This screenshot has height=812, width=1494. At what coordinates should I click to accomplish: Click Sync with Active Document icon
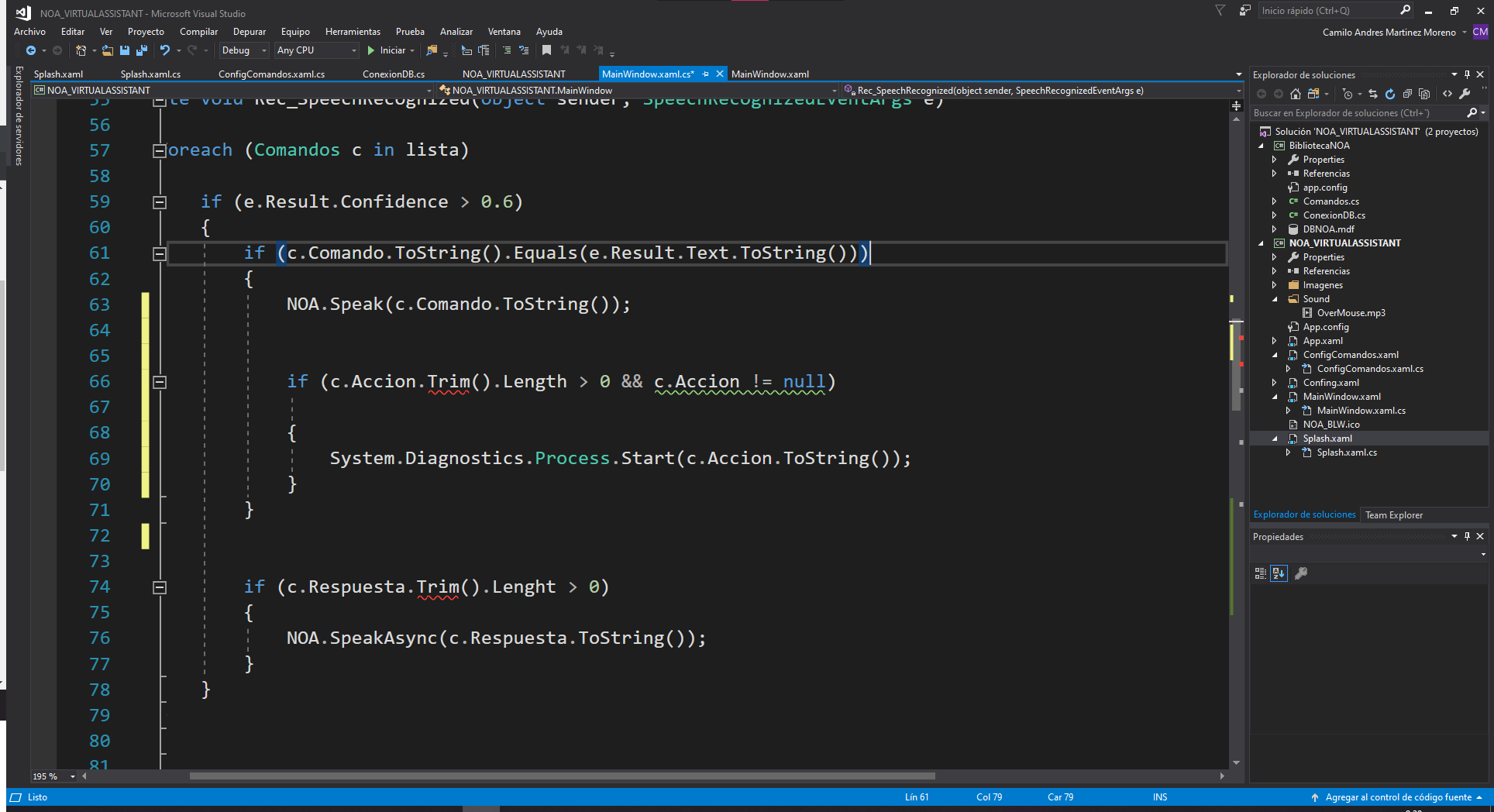click(1373, 94)
